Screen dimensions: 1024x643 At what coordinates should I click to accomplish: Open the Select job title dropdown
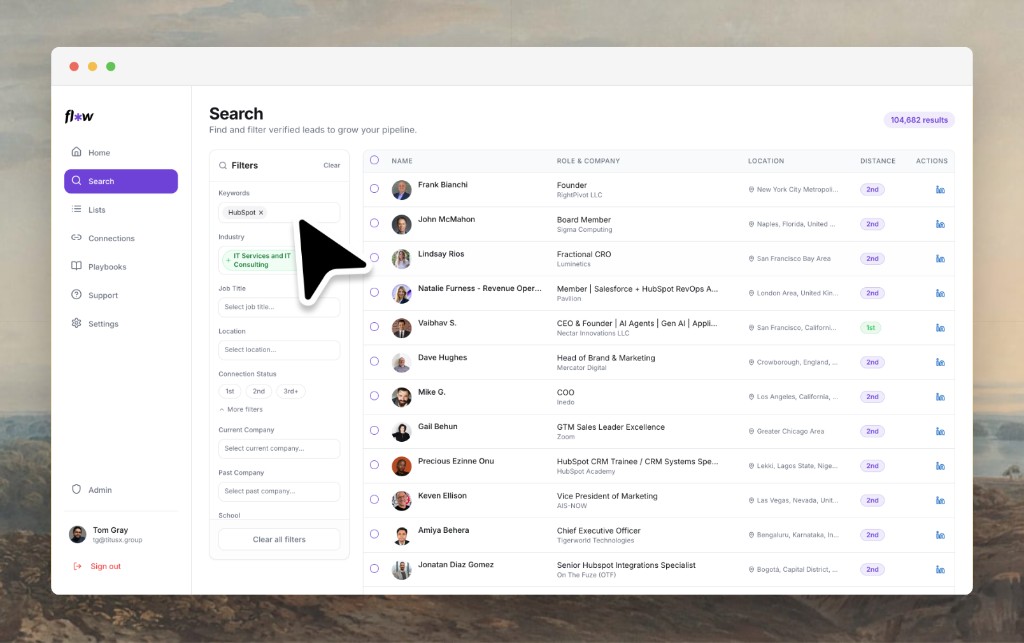pyautogui.click(x=279, y=307)
